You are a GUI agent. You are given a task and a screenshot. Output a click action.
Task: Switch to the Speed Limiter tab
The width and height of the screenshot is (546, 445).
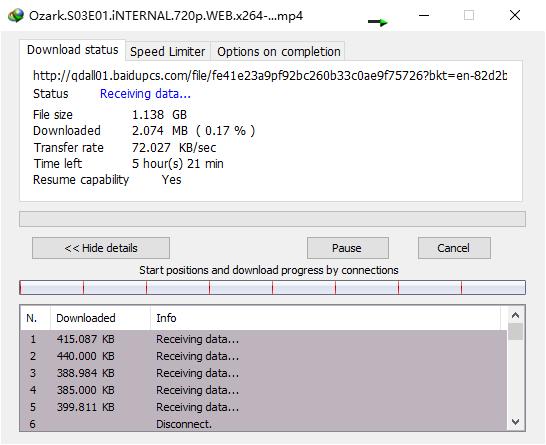pos(167,52)
